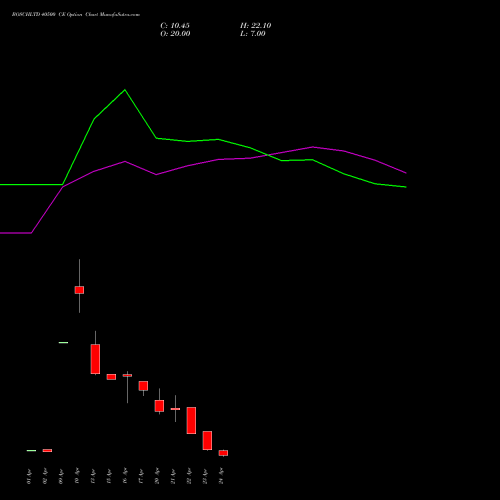Click the 02 Apr date label
The height and width of the screenshot is (500, 500).
(45, 476)
